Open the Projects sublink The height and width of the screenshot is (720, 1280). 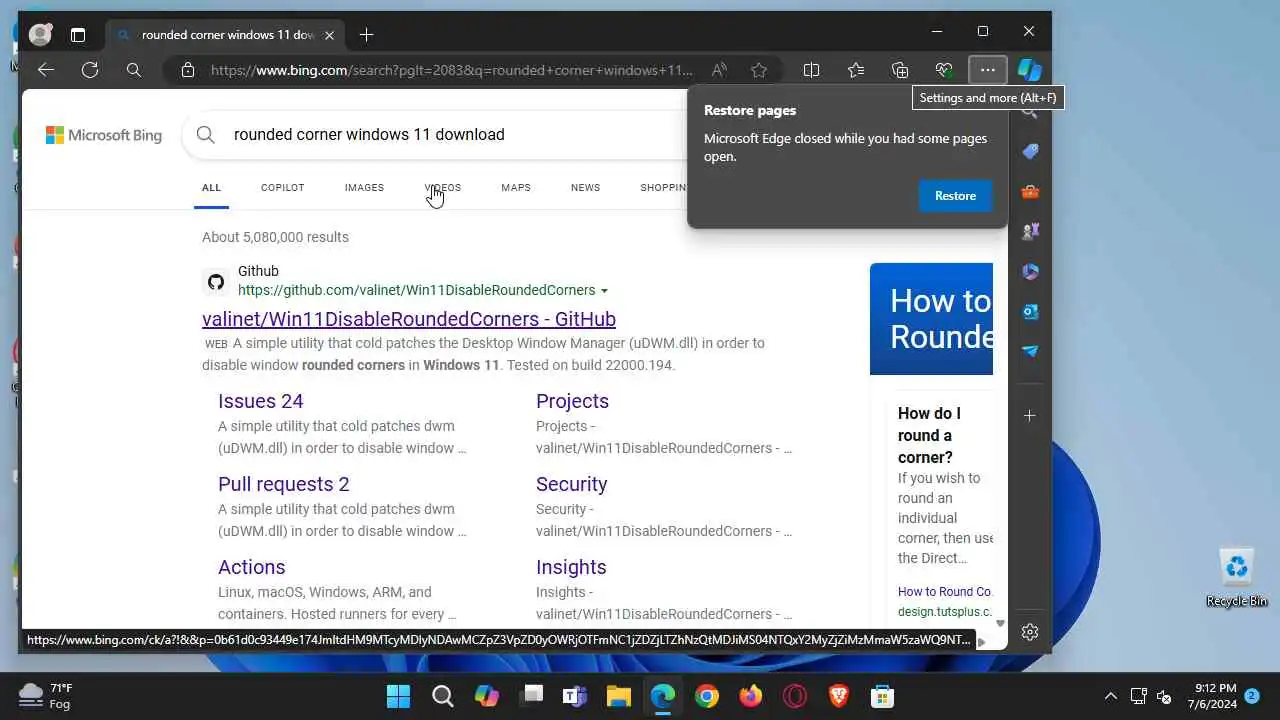572,401
